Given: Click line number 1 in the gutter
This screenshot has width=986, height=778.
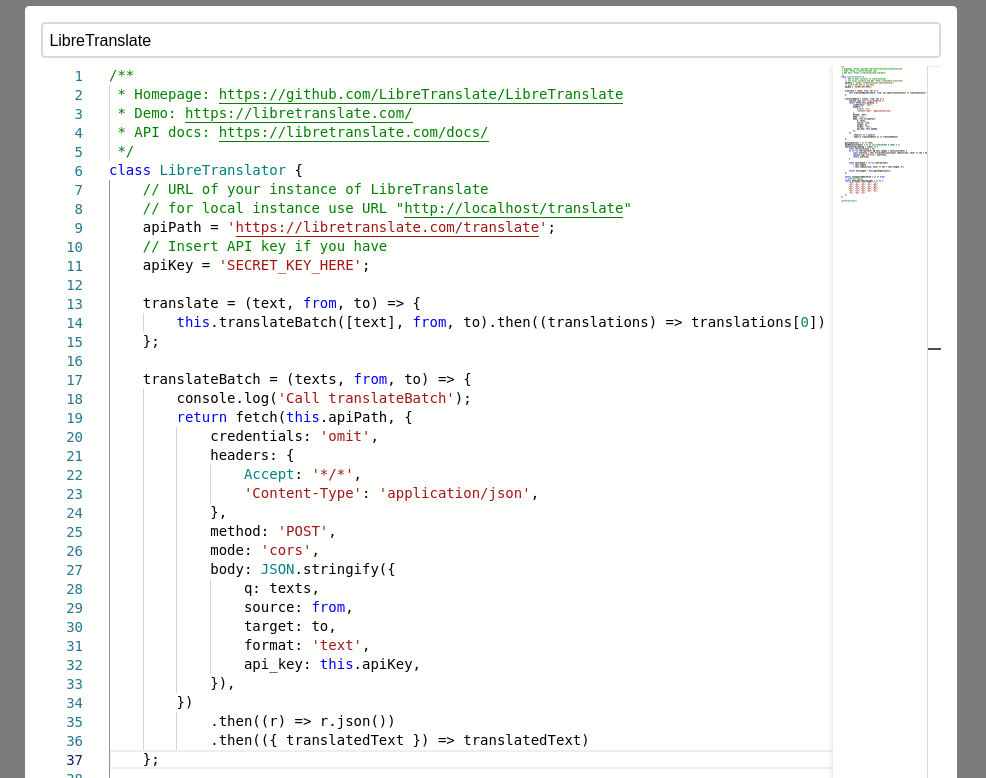Looking at the screenshot, I should (x=79, y=76).
